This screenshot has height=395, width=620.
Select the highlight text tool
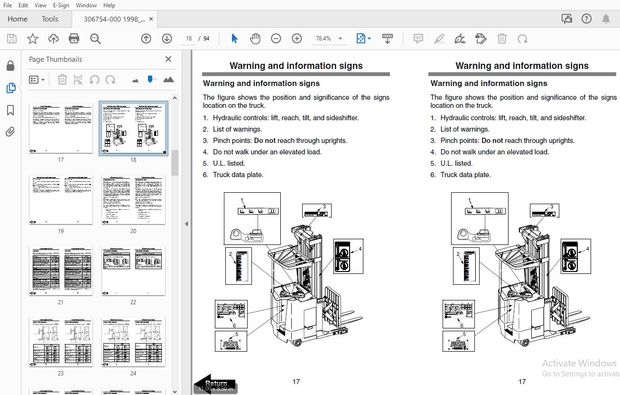tap(439, 39)
